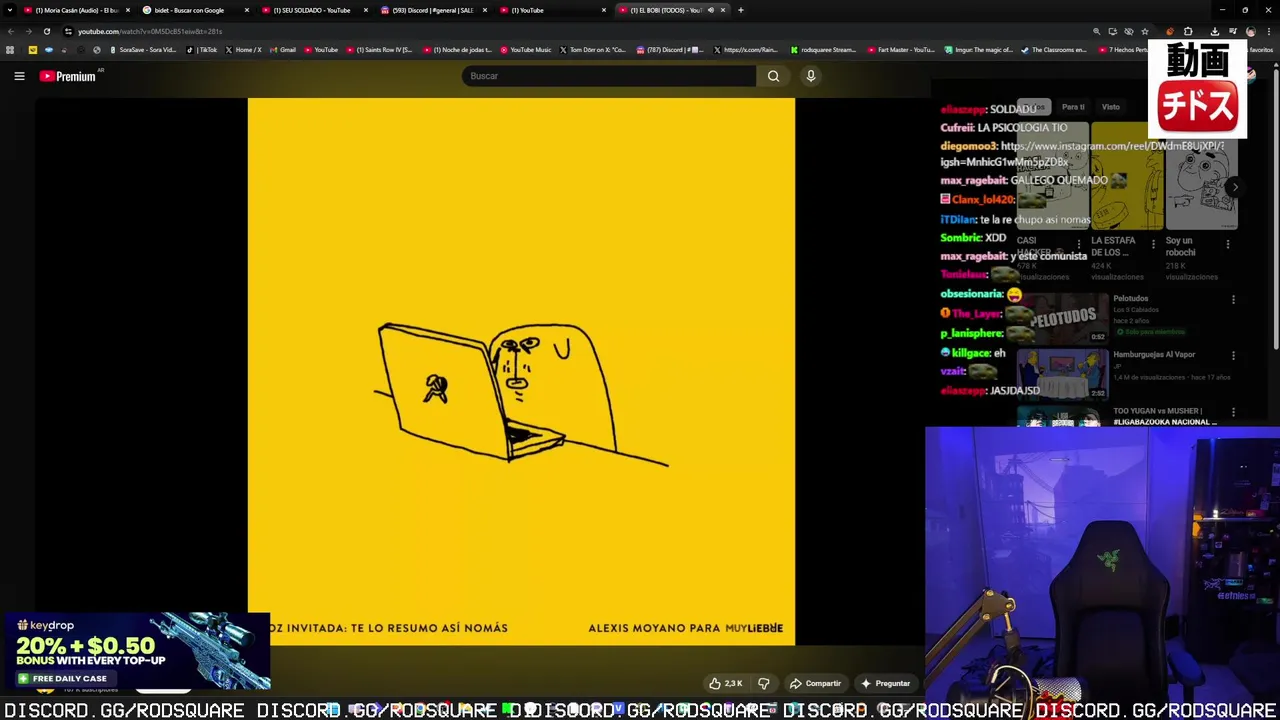Close the bidet Google tab
This screenshot has width=1280, height=720.
point(247,10)
